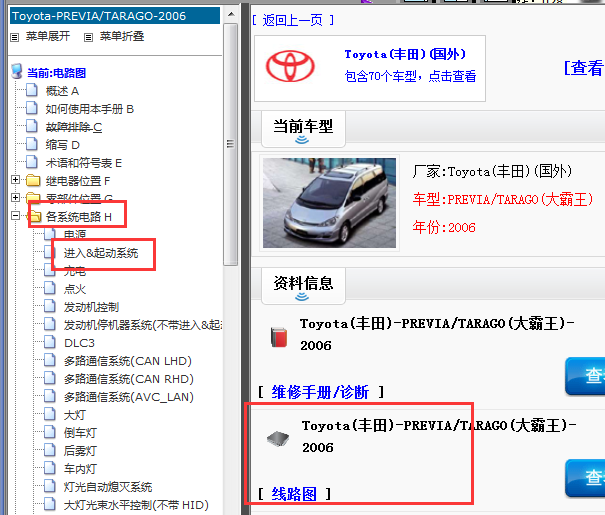Click the page icon beside 后雾灯

[x=49, y=450]
